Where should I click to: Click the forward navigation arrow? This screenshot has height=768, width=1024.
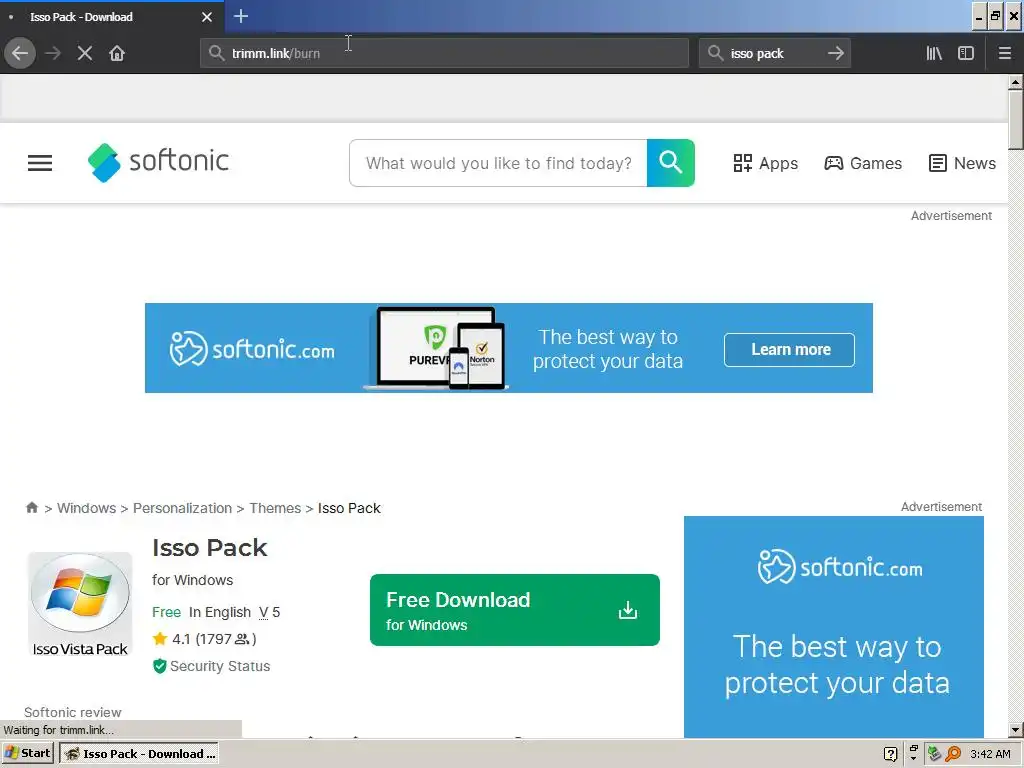coord(53,53)
